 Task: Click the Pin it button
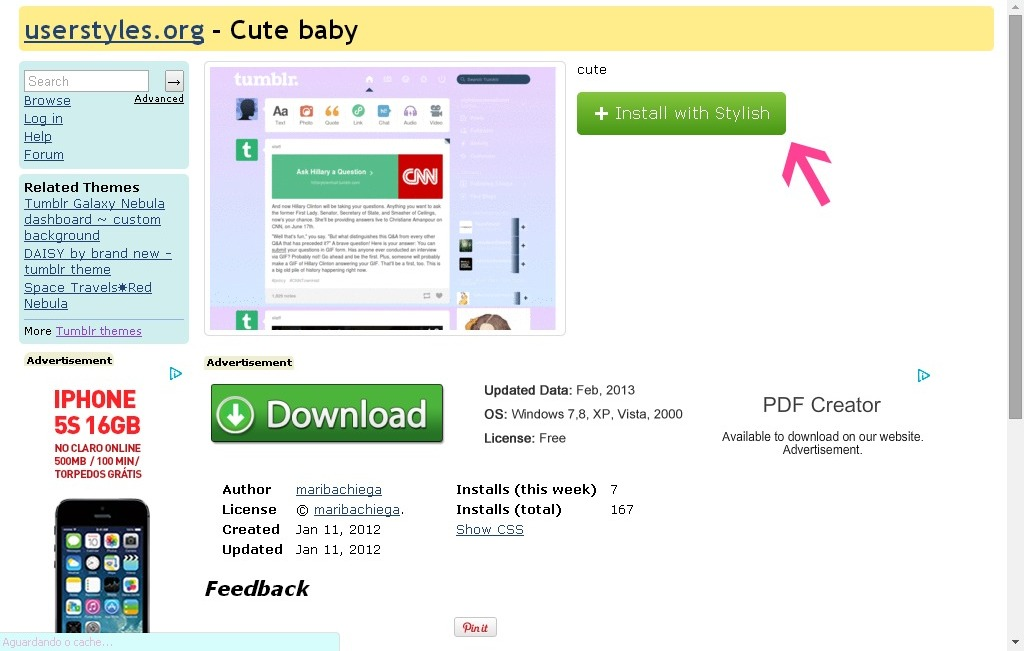pyautogui.click(x=475, y=627)
